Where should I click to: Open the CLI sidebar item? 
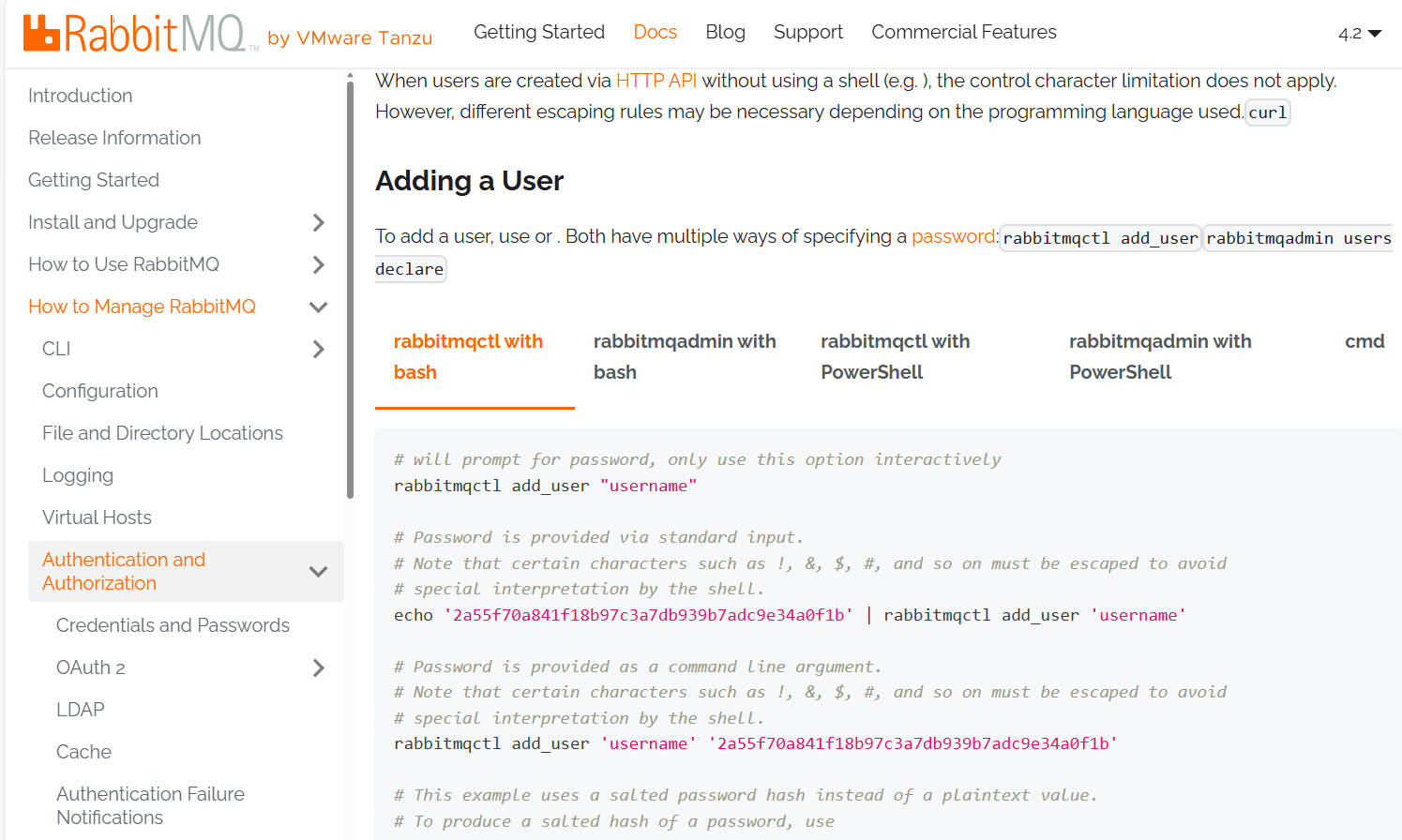(x=56, y=349)
